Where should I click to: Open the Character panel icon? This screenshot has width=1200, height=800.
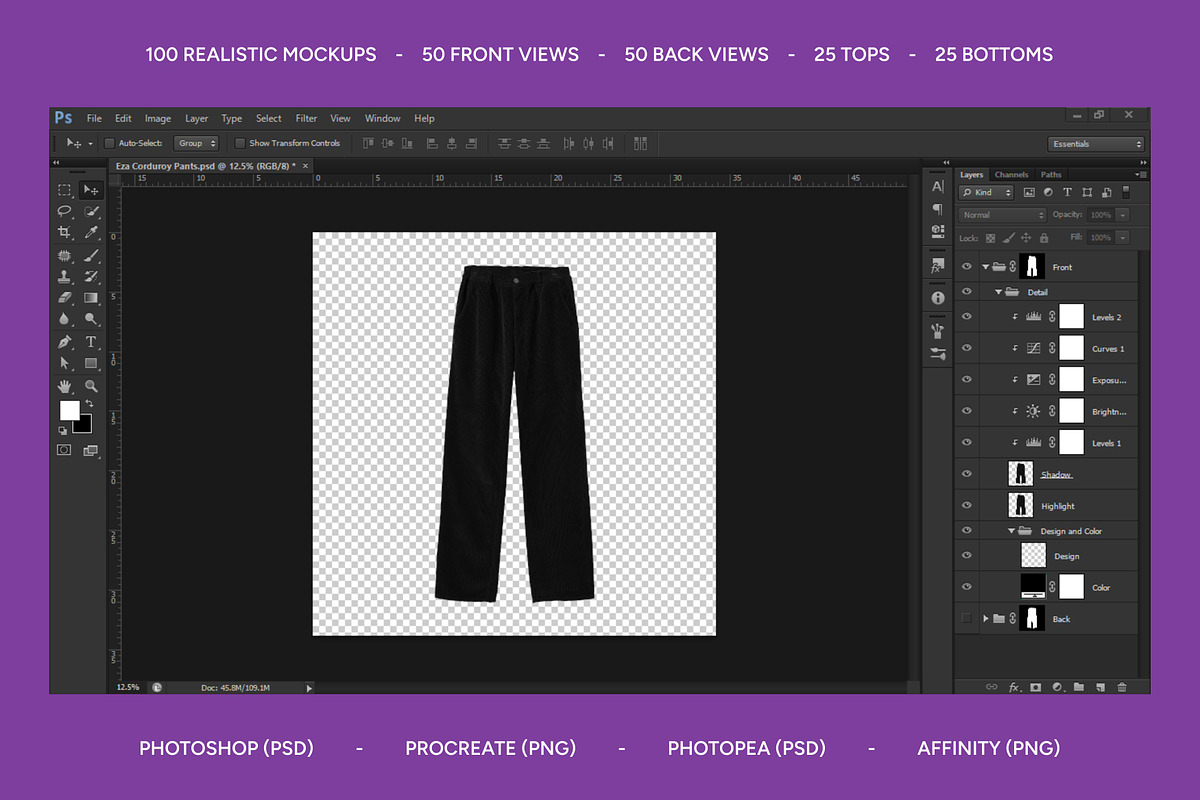click(x=937, y=187)
